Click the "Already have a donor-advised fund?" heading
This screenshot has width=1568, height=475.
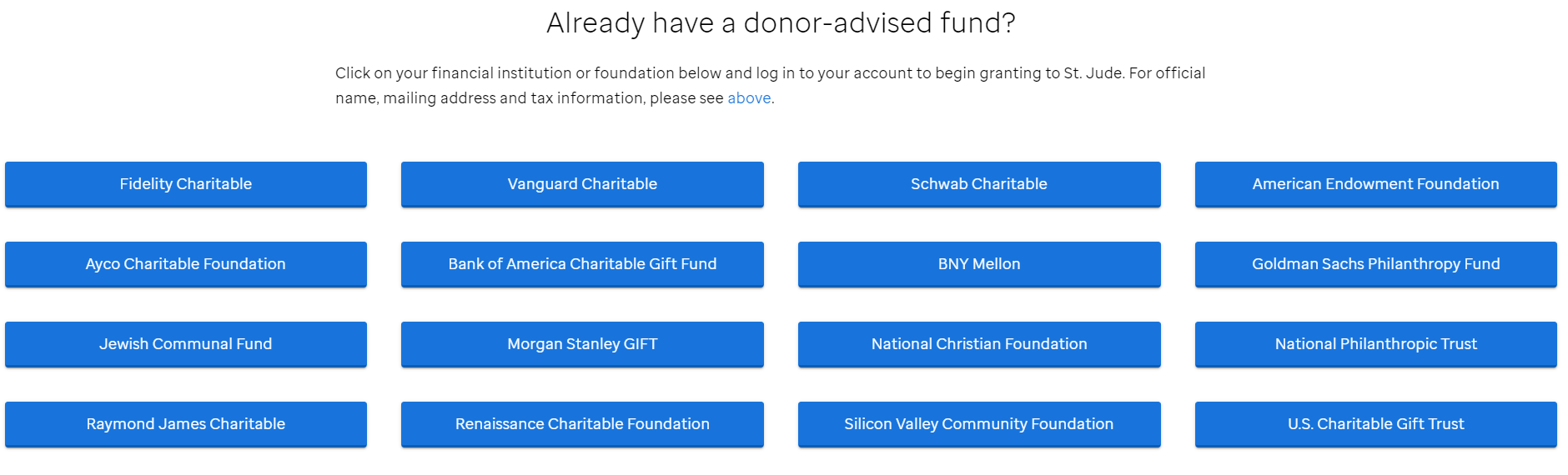[781, 23]
